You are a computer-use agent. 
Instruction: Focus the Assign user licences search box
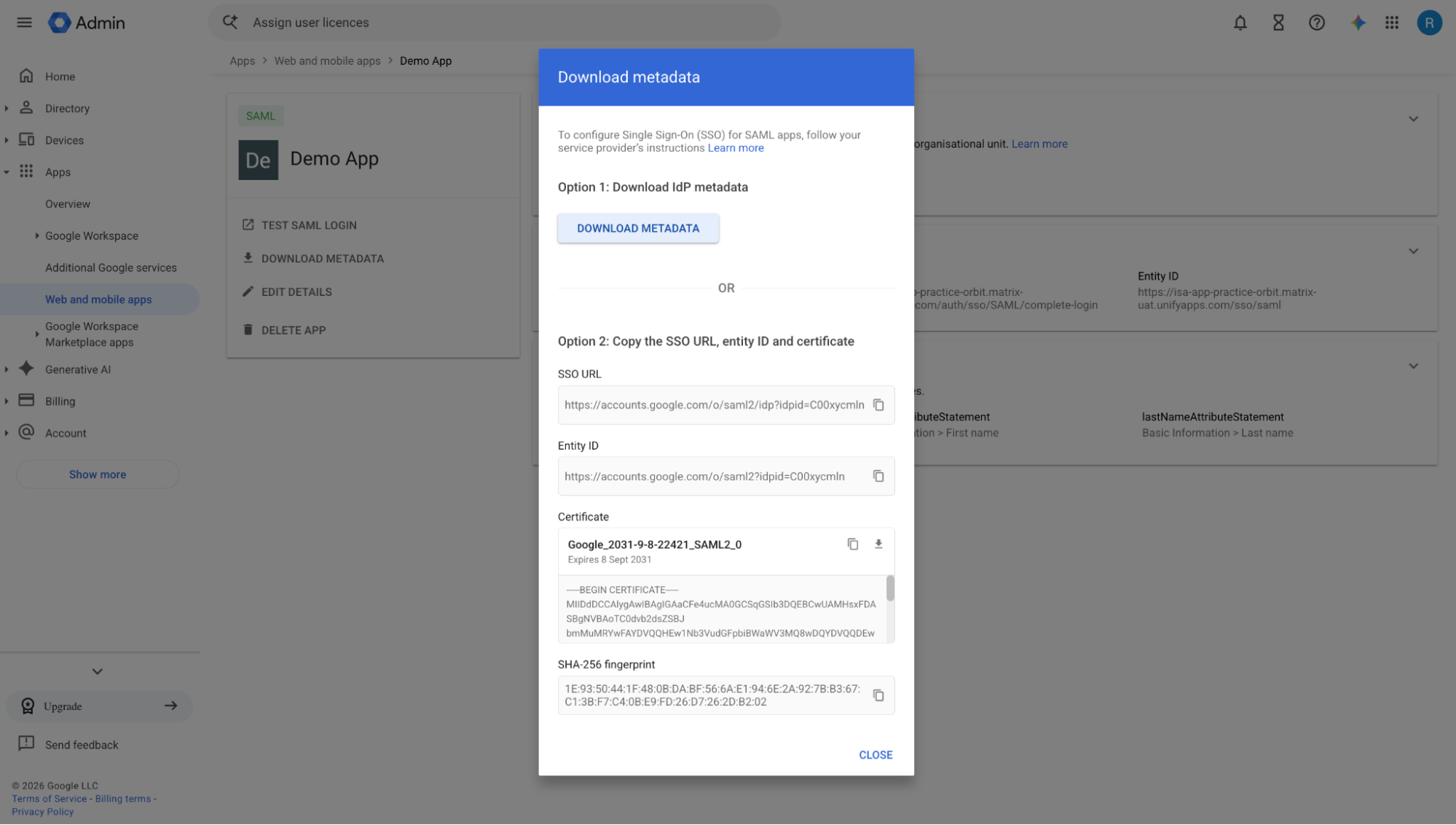click(x=495, y=23)
